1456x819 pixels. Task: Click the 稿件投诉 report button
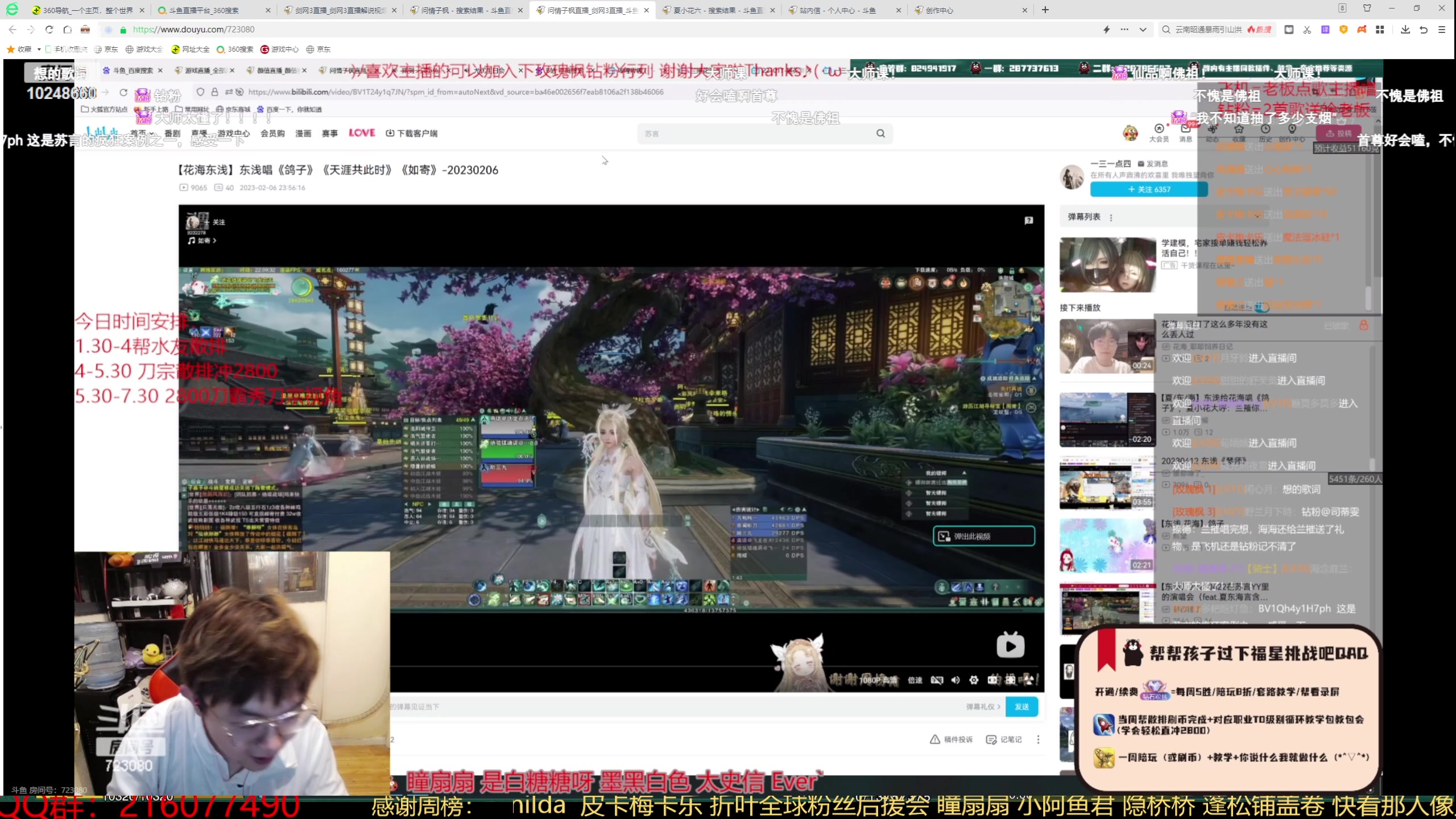coord(951,739)
